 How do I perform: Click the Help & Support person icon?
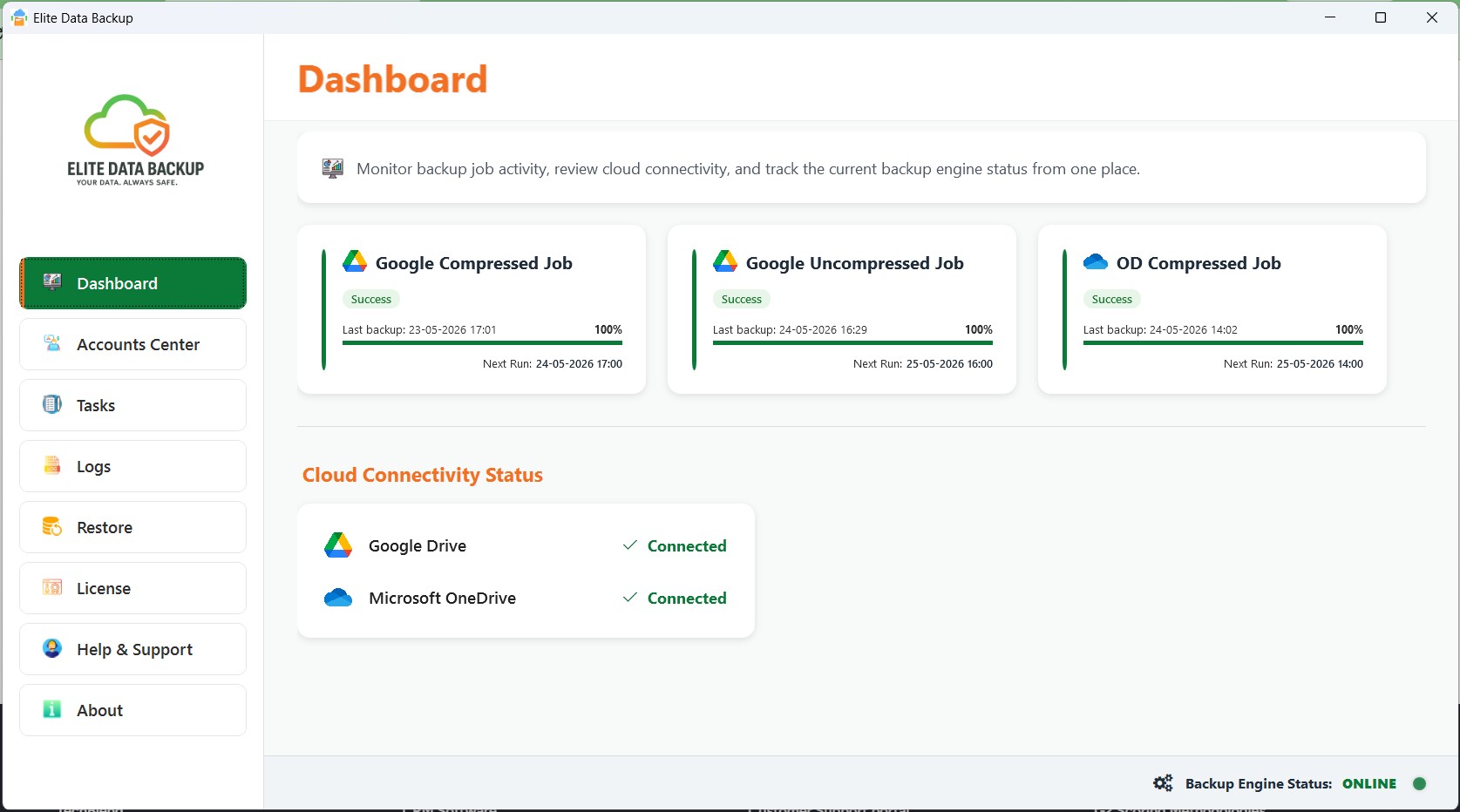click(x=52, y=648)
